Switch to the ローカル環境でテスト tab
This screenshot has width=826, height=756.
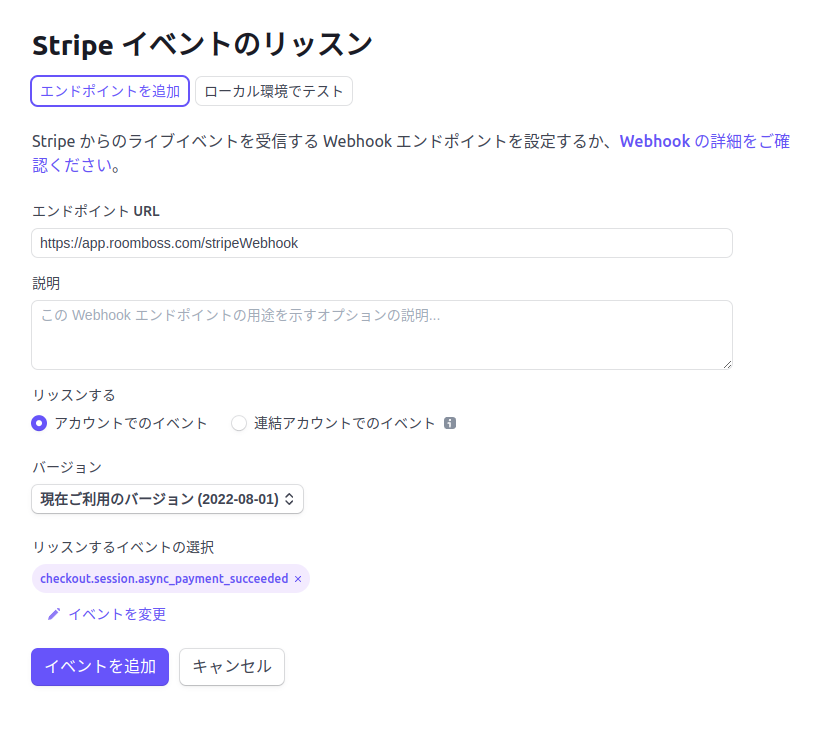(x=274, y=91)
